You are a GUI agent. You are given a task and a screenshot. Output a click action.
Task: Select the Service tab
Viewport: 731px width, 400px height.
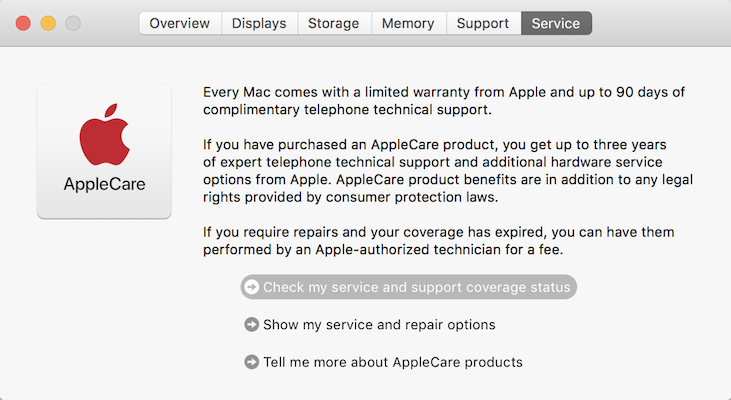pos(556,23)
